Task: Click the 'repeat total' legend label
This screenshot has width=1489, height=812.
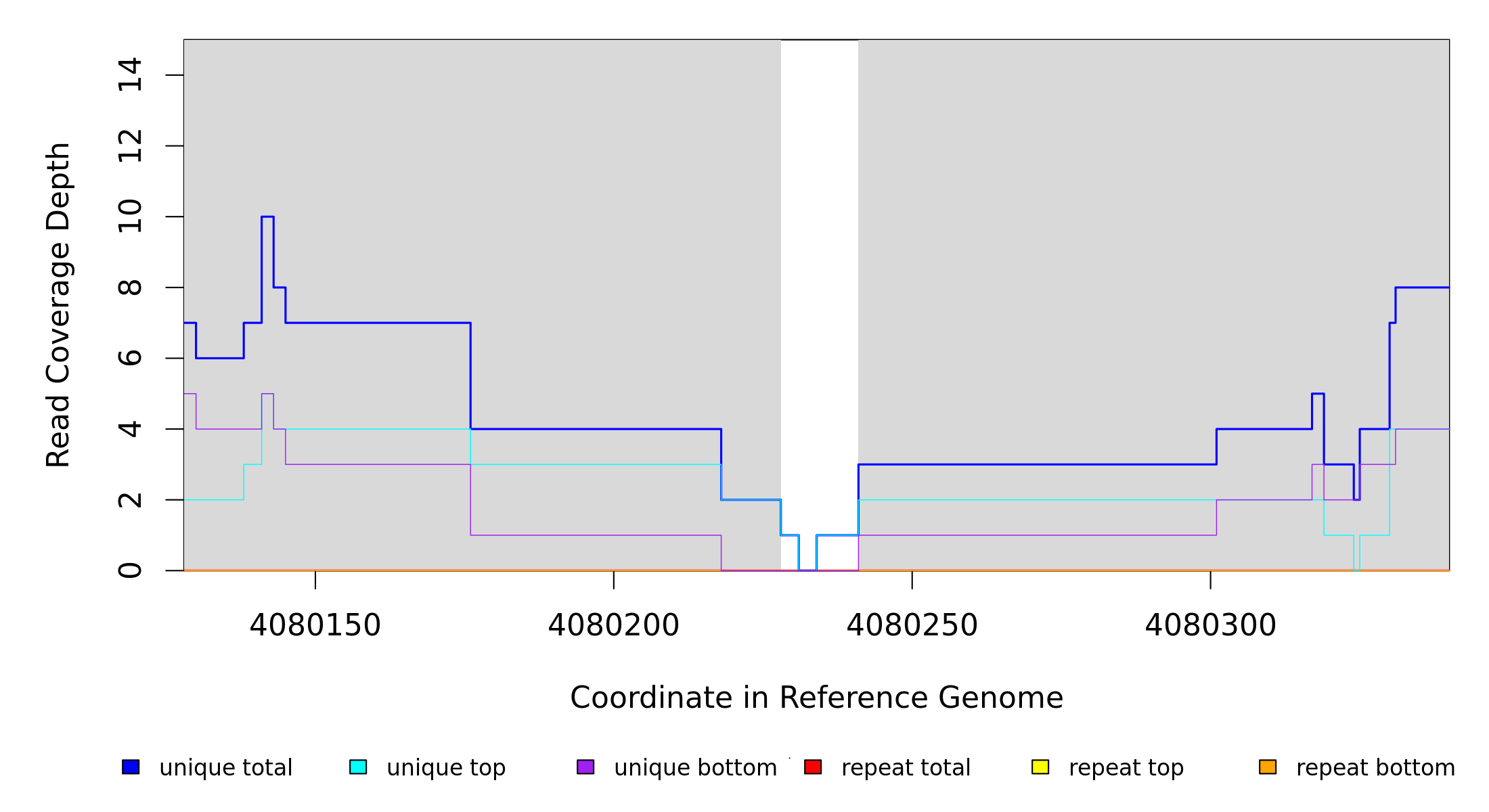Action: [x=906, y=768]
